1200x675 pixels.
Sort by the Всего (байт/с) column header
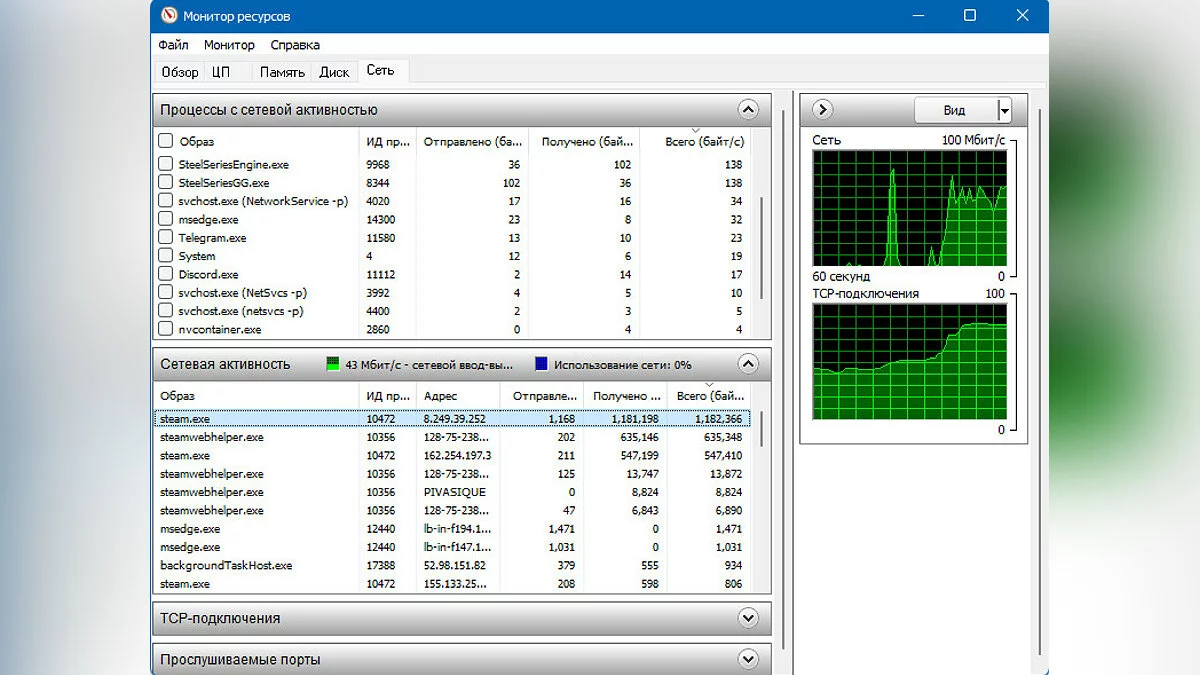click(704, 142)
